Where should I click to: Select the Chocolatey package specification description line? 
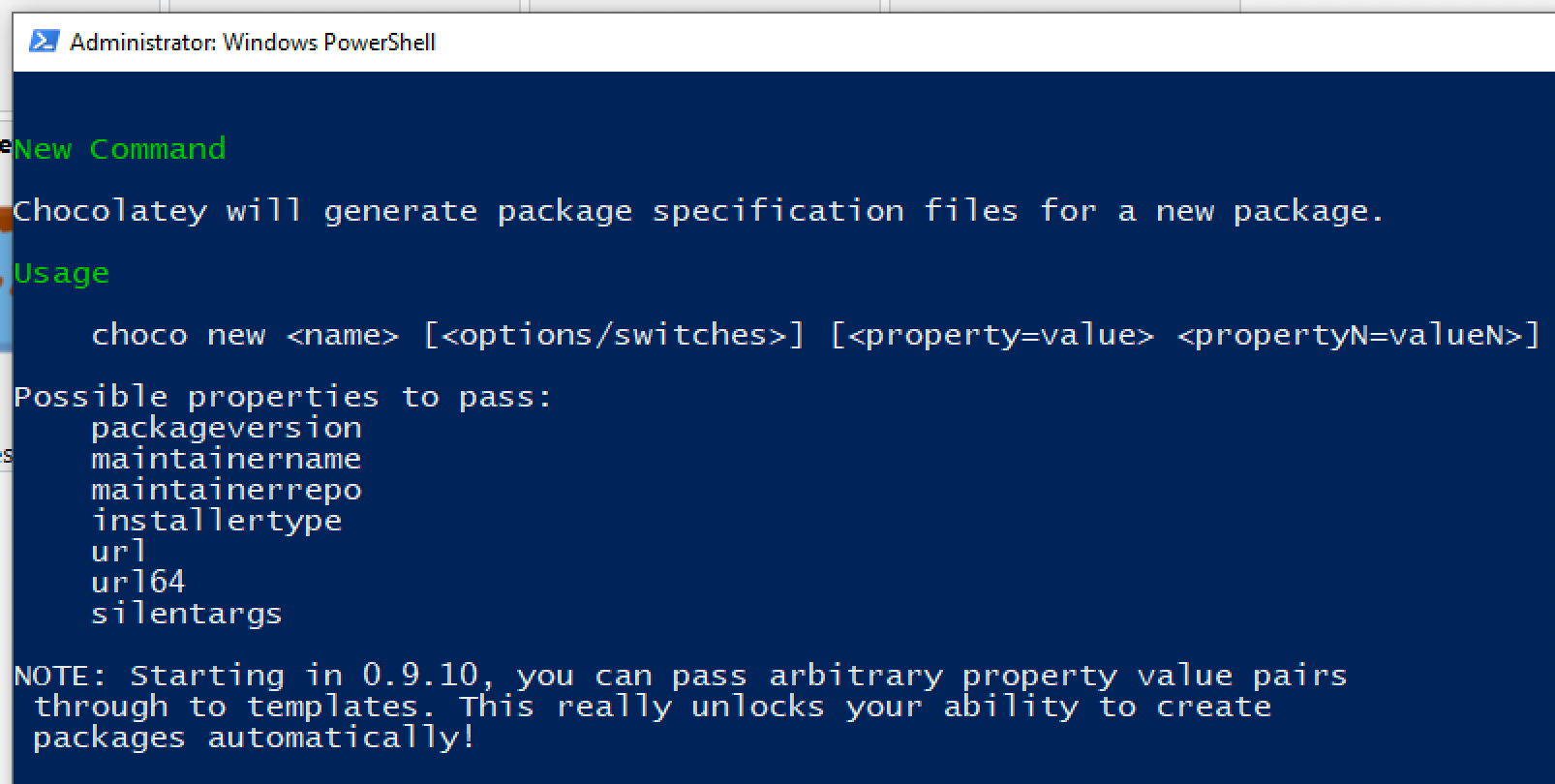point(697,210)
